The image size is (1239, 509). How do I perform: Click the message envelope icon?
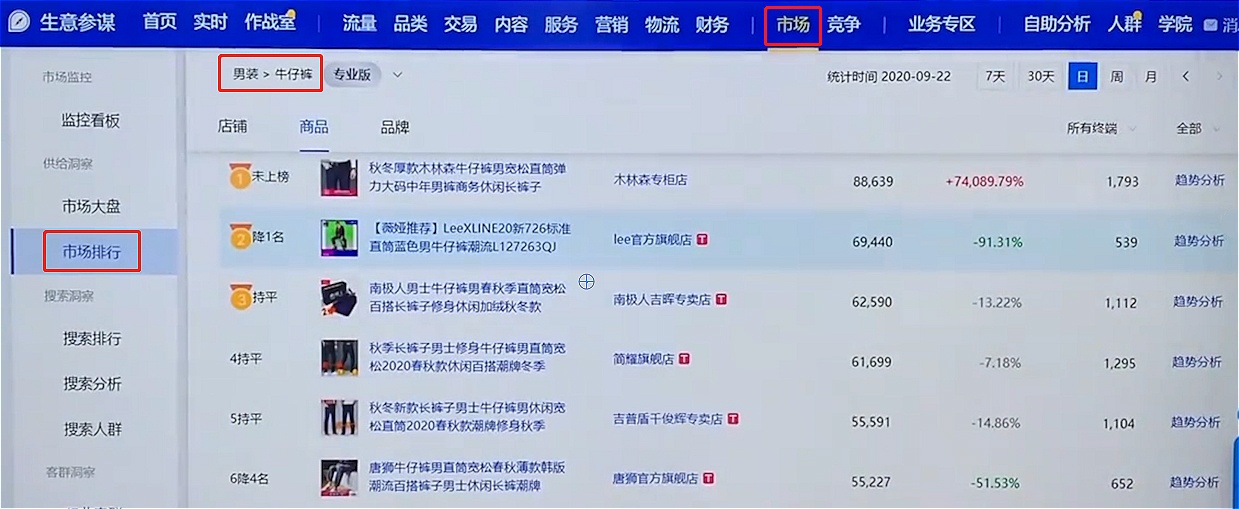(x=1211, y=25)
